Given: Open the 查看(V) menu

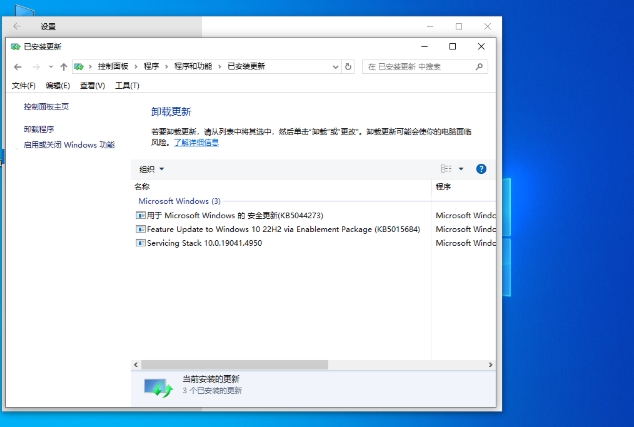Looking at the screenshot, I should point(92,86).
